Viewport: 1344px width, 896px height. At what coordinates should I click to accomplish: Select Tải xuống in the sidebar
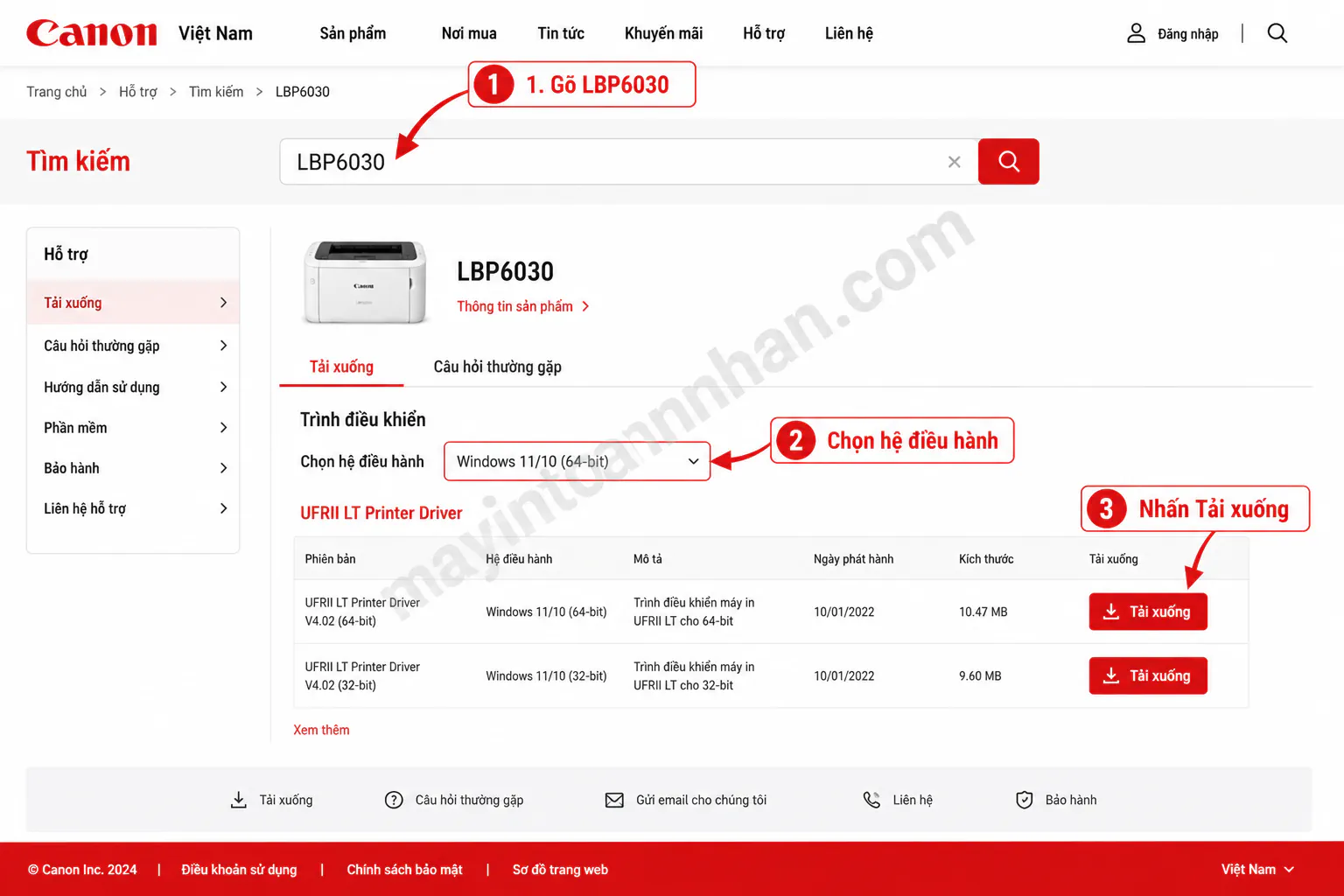[x=133, y=303]
